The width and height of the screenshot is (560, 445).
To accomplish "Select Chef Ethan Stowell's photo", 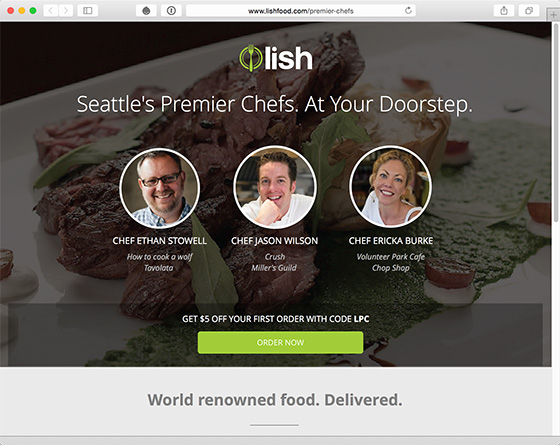I will 160,188.
